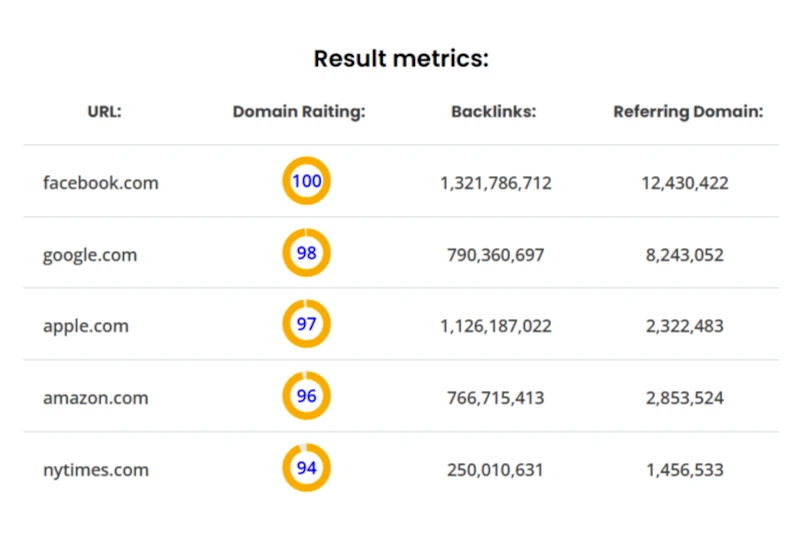
Task: Select backlinks value 766,715,413
Action: pyautogui.click(x=496, y=398)
